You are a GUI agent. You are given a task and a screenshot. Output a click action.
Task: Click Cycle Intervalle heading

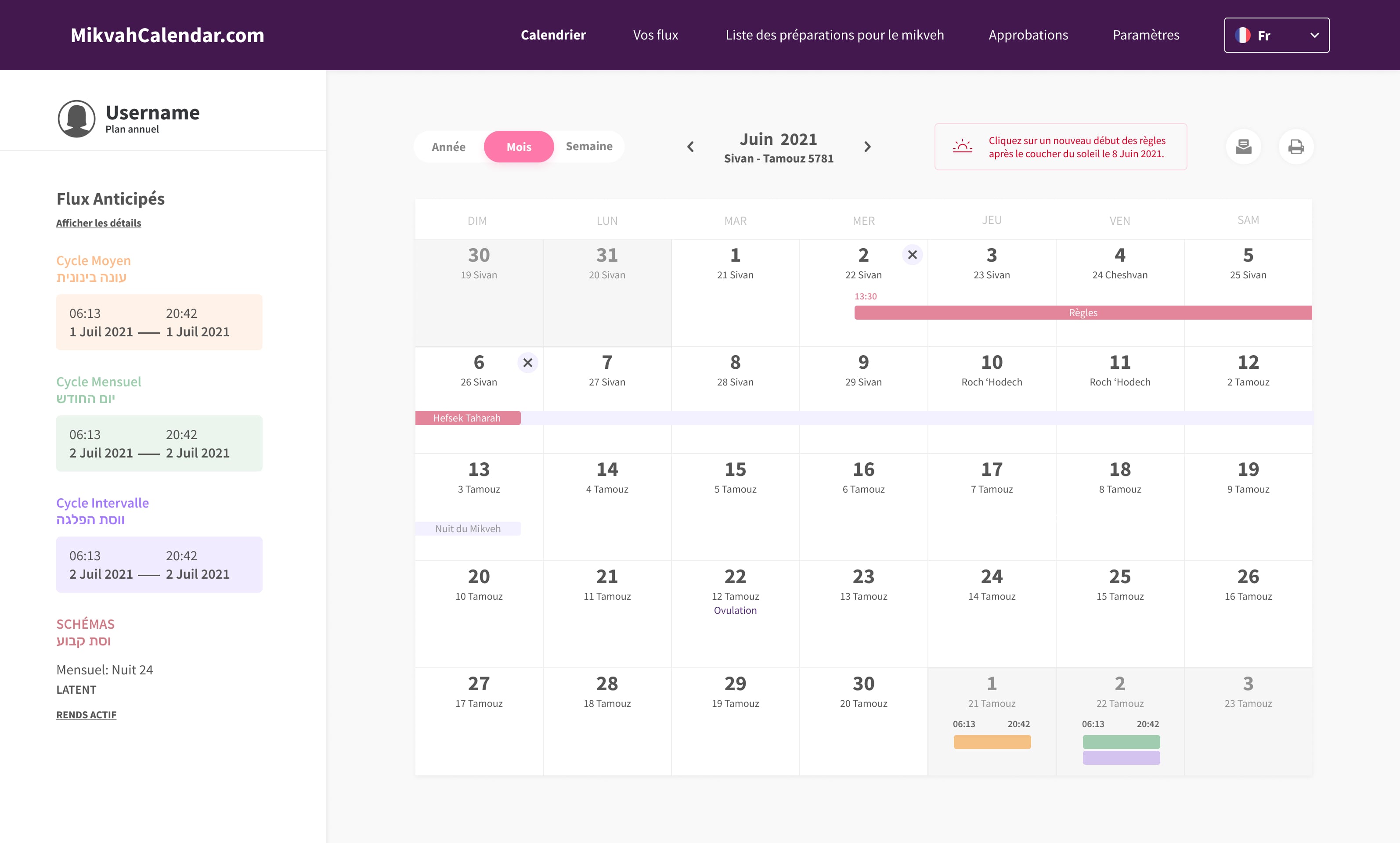tap(102, 503)
